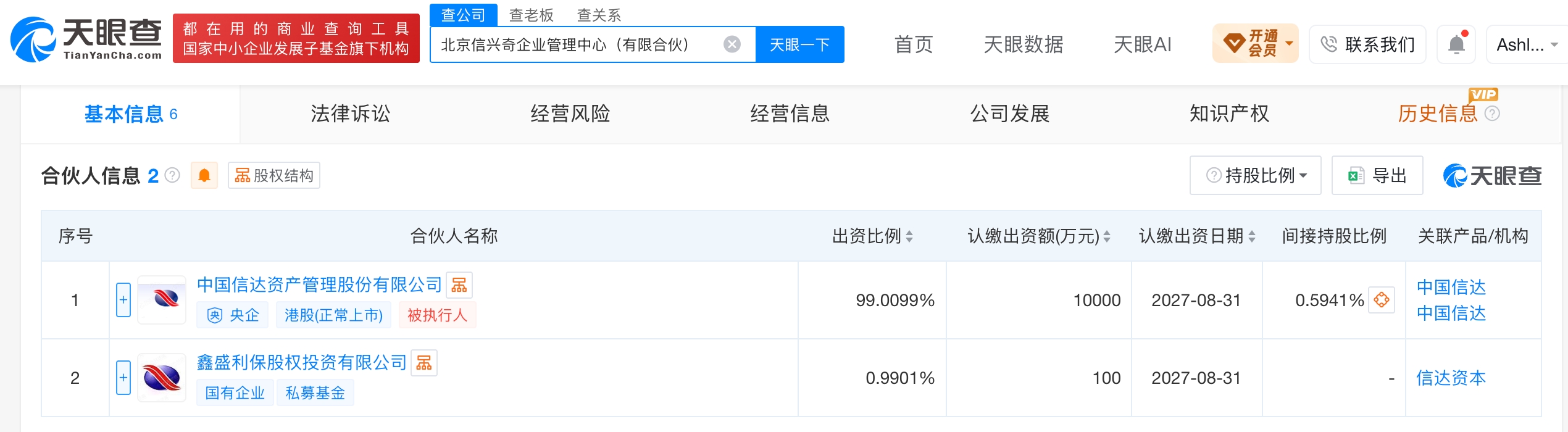
Task: Open the 公司发展 tab
Action: pyautogui.click(x=1010, y=114)
